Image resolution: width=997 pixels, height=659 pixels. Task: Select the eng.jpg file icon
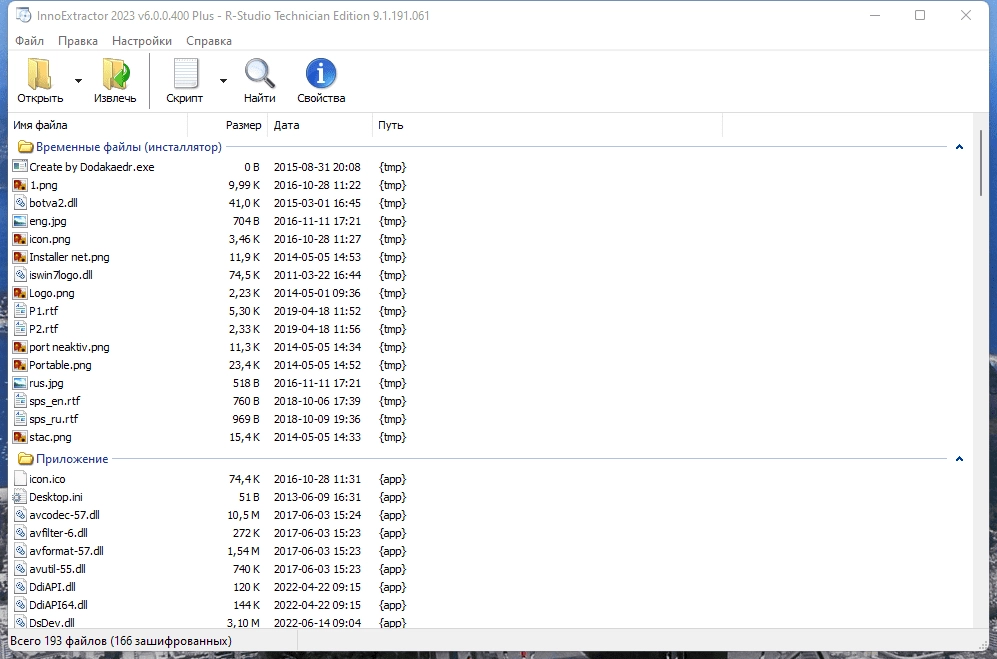[20, 221]
